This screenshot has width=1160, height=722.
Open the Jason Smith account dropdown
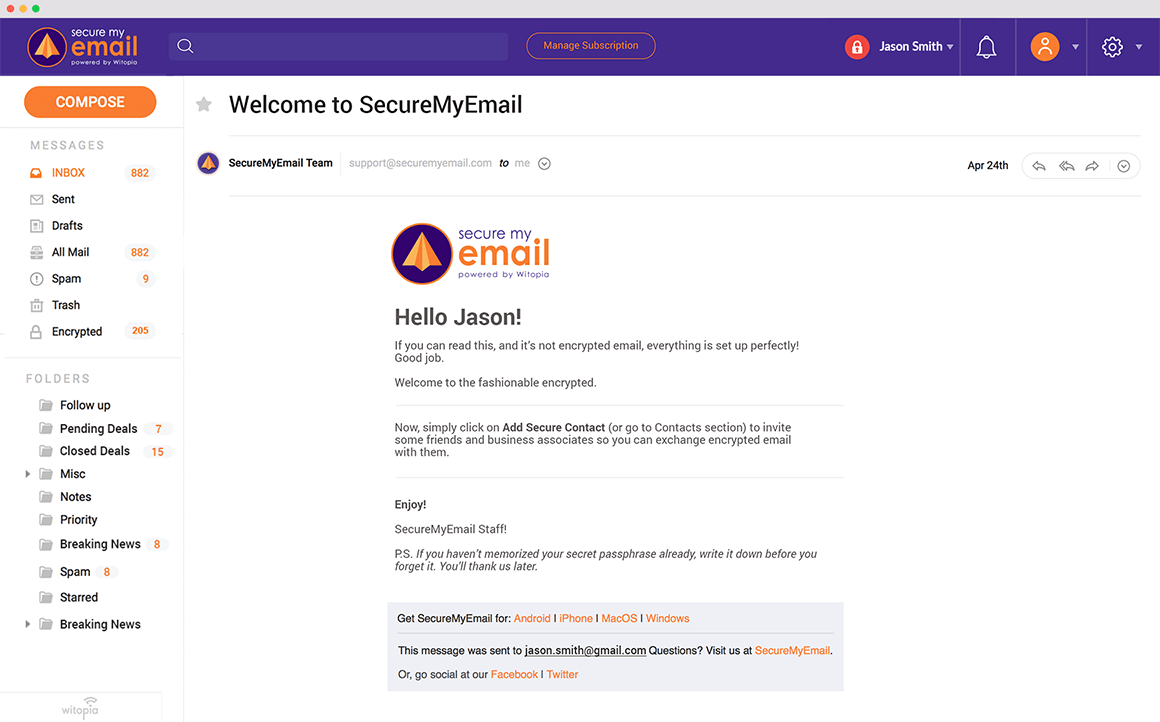pyautogui.click(x=914, y=46)
